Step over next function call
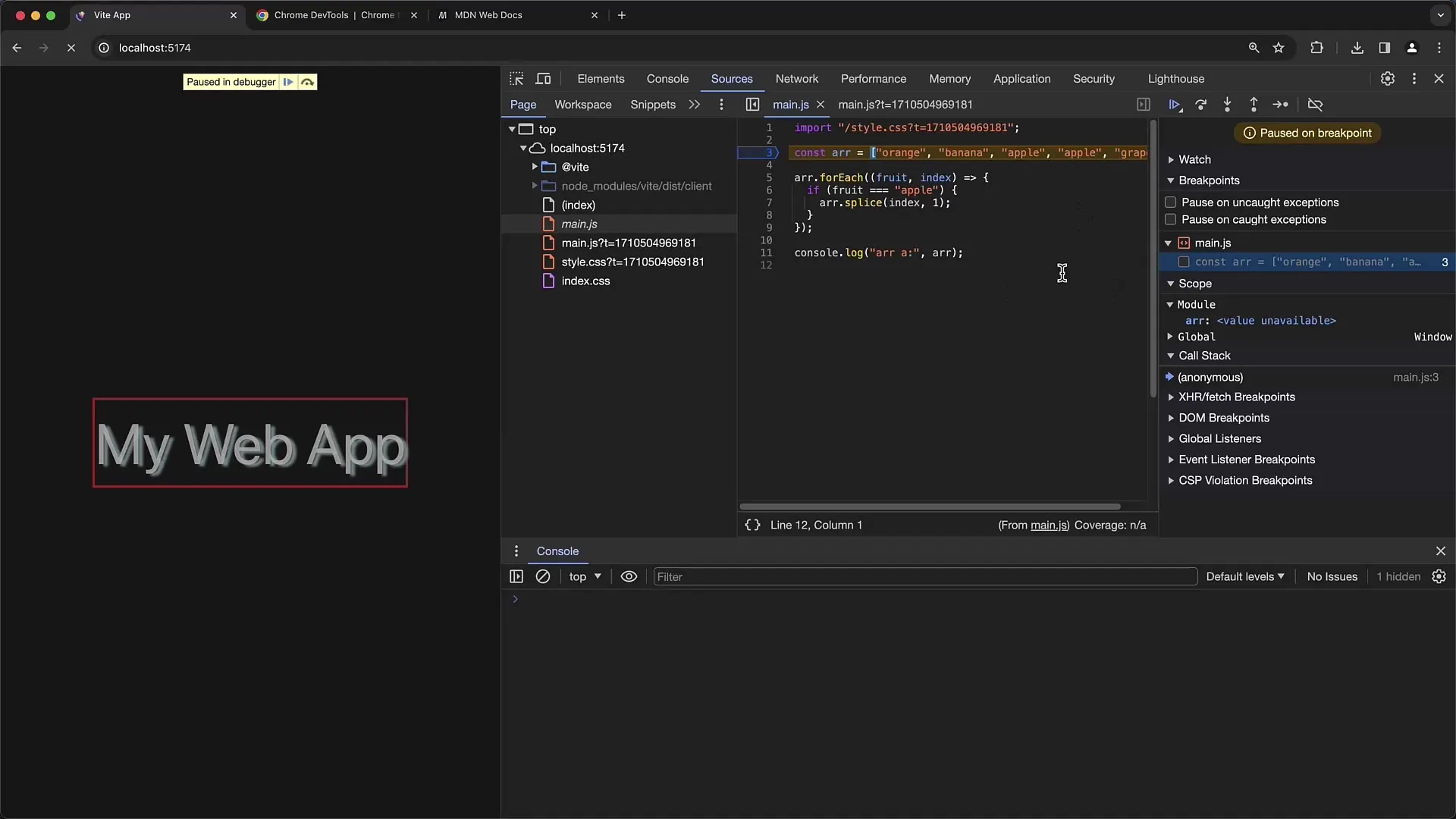The height and width of the screenshot is (819, 1456). pos(1201,105)
